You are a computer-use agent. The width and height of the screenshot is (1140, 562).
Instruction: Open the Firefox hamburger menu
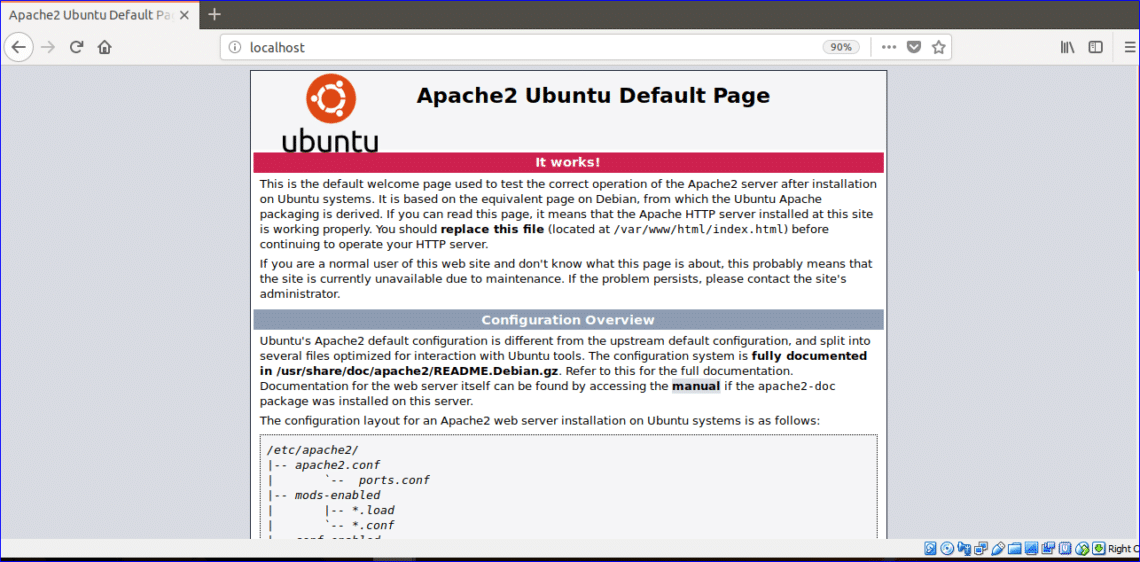click(1130, 47)
